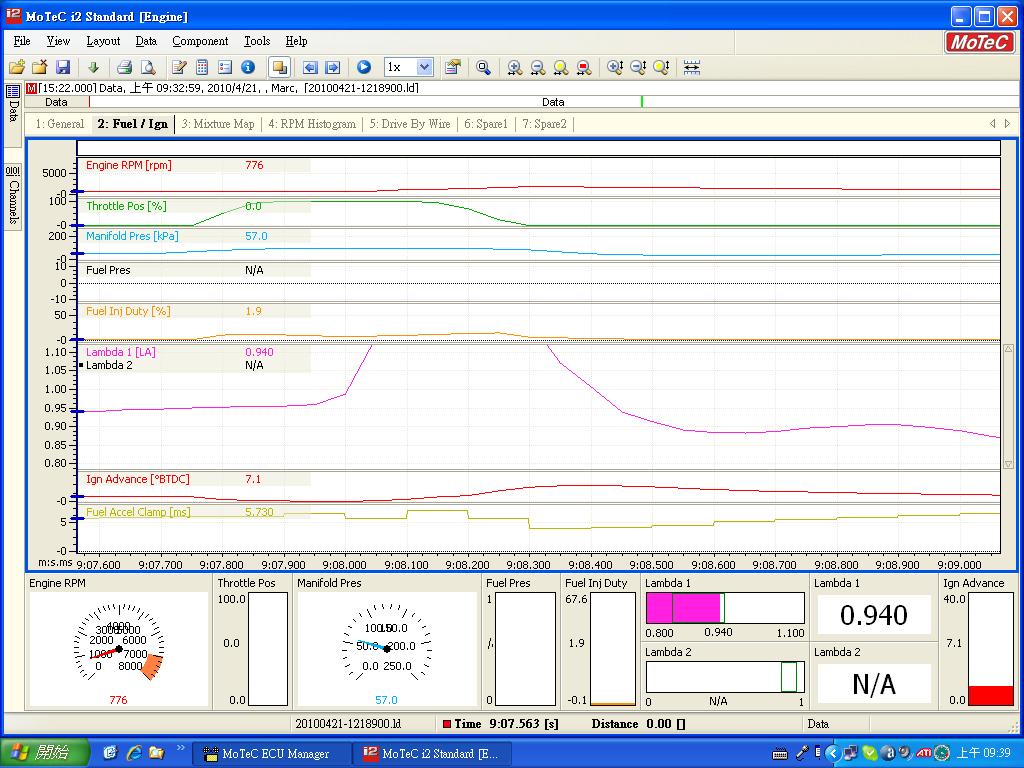Expand the Channels side panel tab
This screenshot has height=768, width=1024.
[12, 195]
